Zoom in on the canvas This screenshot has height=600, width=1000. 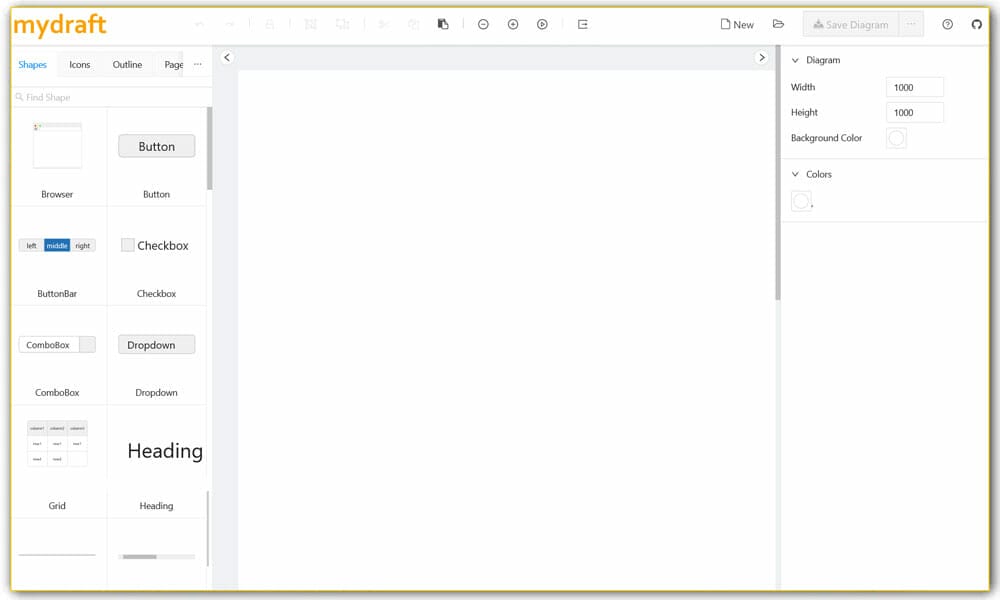513,24
